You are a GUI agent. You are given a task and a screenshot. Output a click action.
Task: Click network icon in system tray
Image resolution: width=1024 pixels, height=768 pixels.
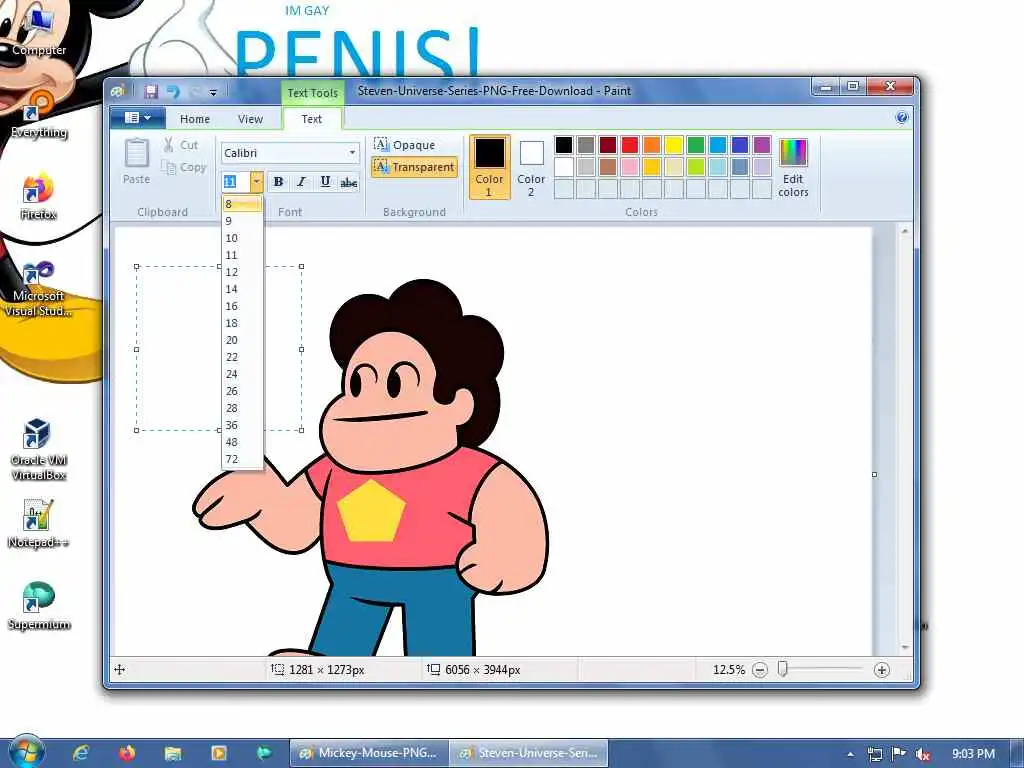tap(875, 754)
